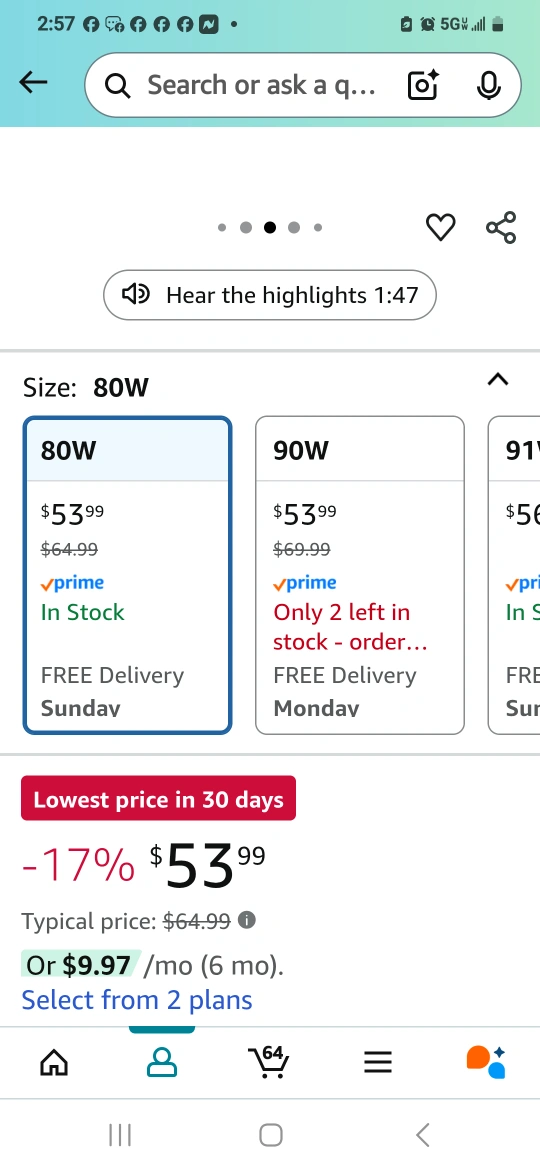The image size is (540, 1170).
Task: Tap the microphone voice search icon
Action: [489, 85]
